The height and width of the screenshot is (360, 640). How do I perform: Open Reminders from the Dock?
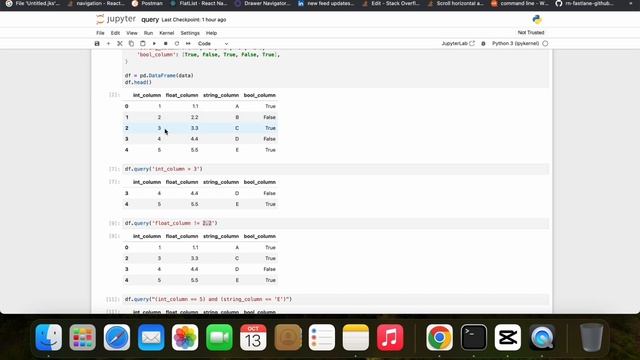tap(322, 338)
